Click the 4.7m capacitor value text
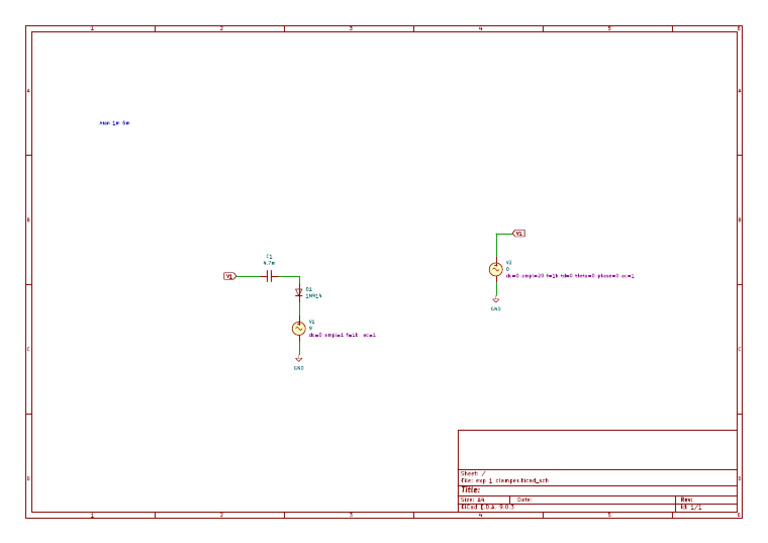768x543 pixels. [x=269, y=263]
